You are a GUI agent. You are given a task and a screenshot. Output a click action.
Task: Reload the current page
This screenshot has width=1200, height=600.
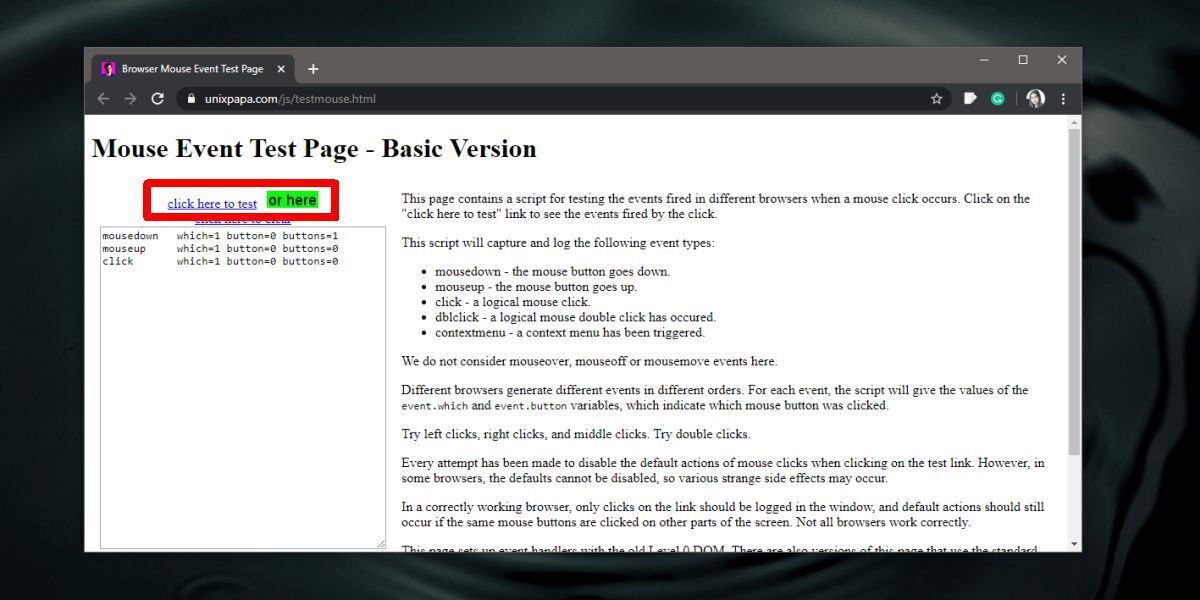point(158,98)
